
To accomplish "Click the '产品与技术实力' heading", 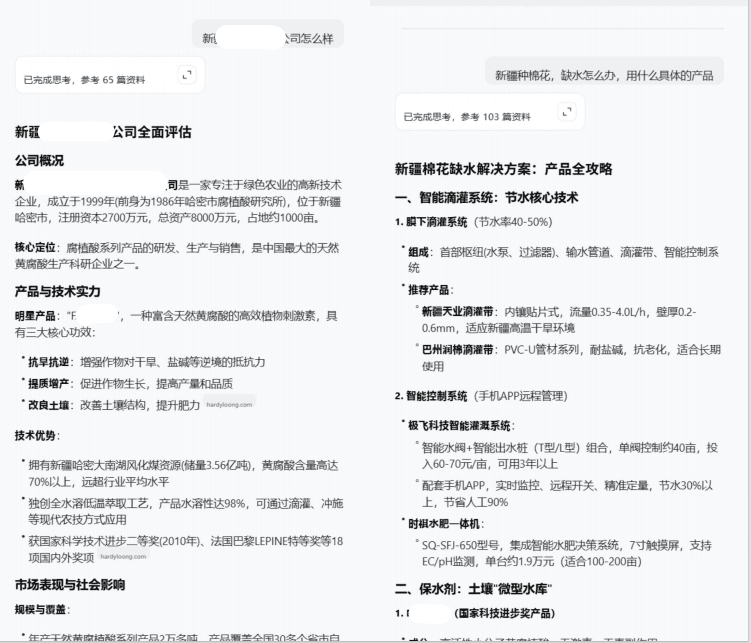I will [x=57, y=292].
